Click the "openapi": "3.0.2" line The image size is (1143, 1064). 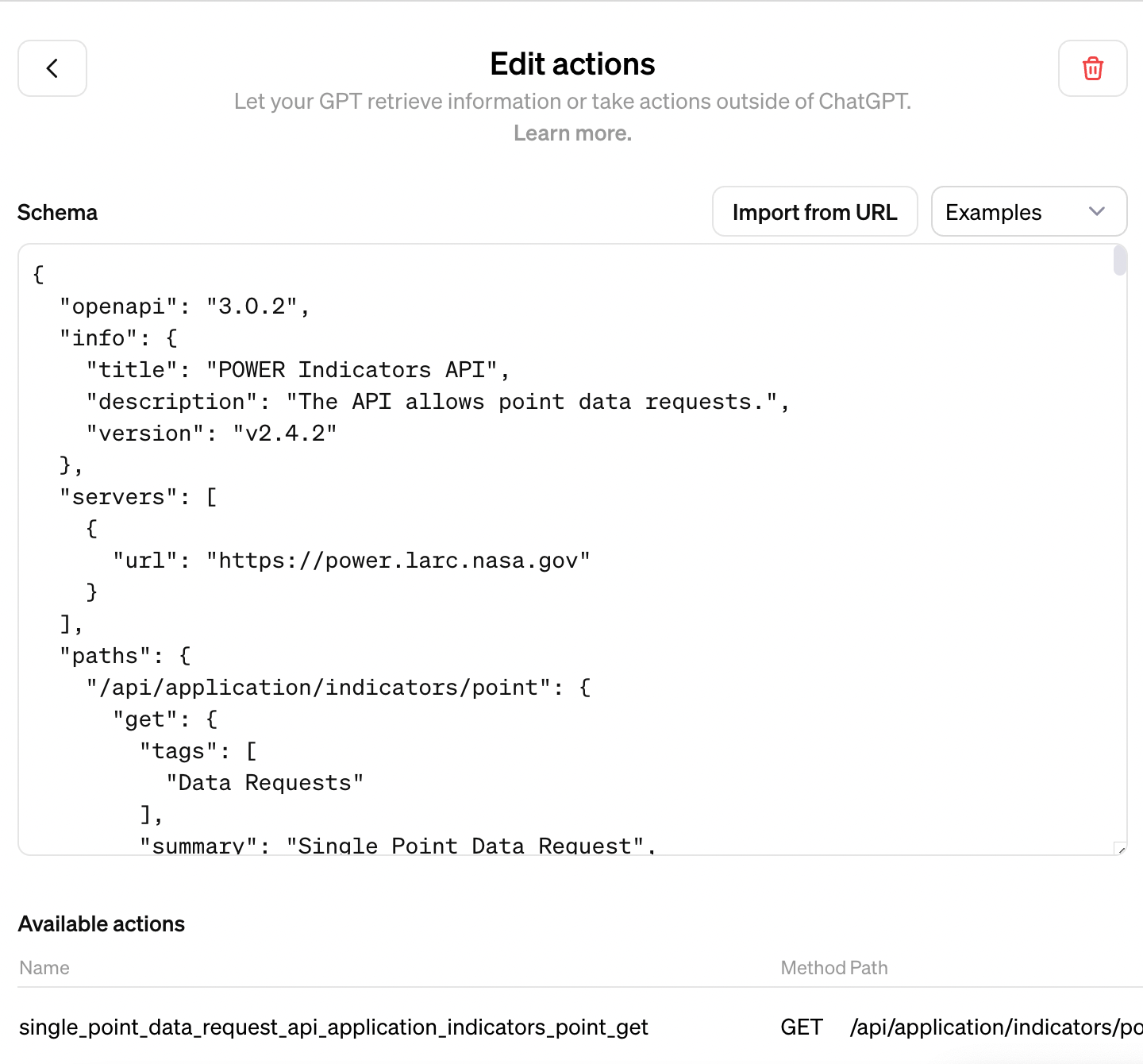coord(185,306)
